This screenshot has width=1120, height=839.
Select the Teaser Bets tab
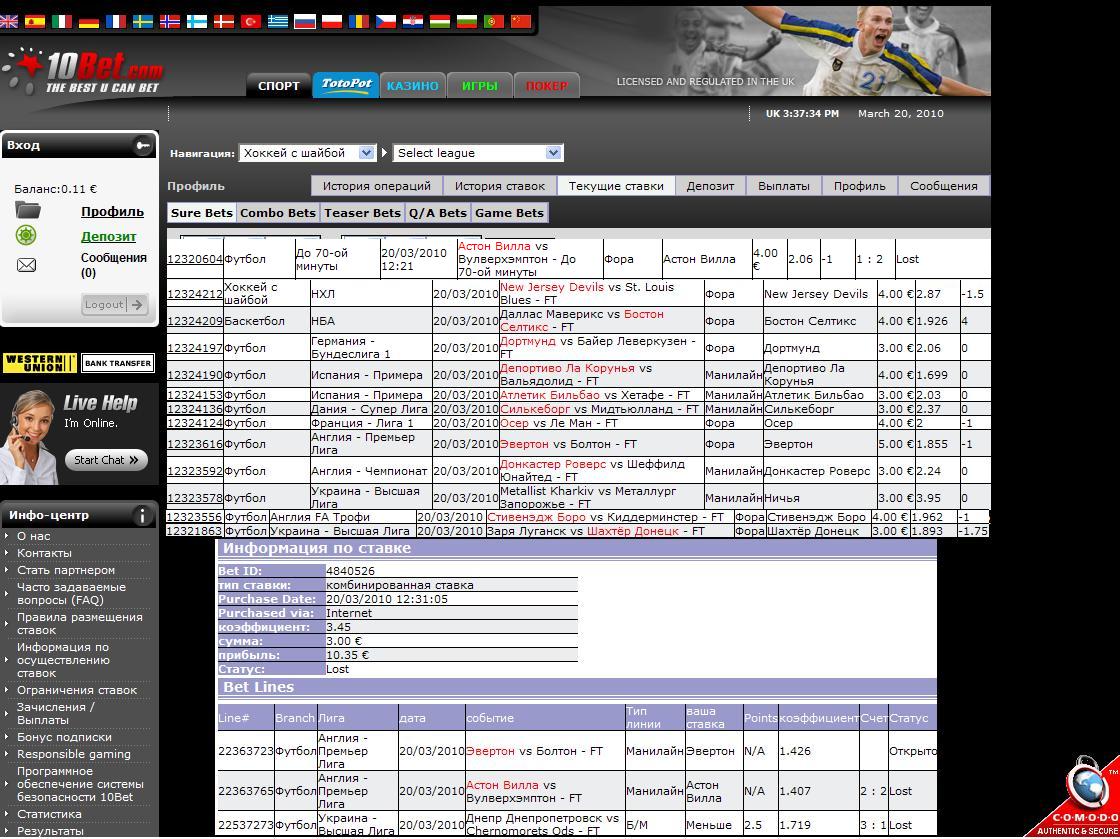[362, 213]
